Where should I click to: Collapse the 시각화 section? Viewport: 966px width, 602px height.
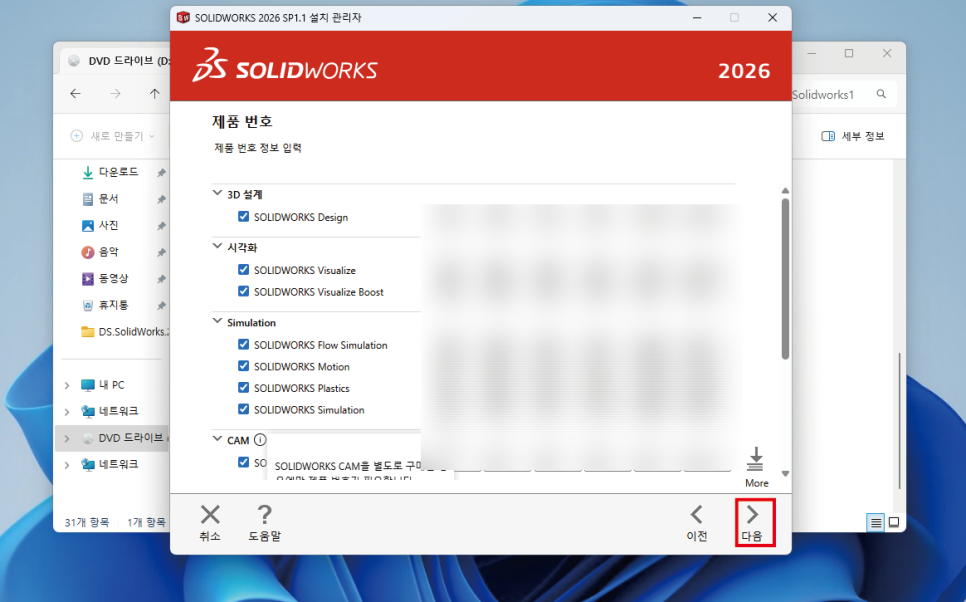click(x=217, y=246)
